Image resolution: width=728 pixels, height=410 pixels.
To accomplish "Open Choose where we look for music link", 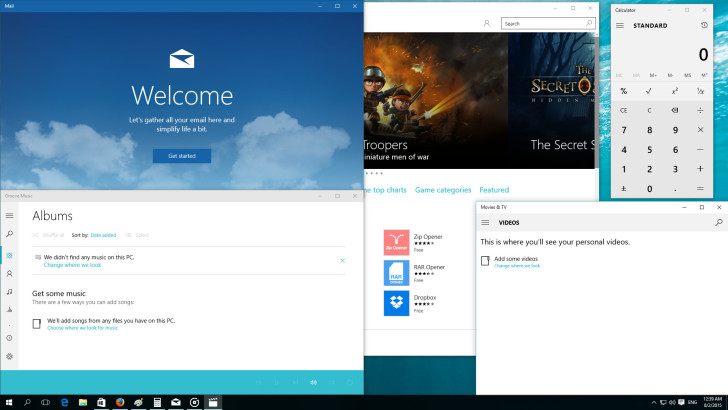I will (x=83, y=328).
